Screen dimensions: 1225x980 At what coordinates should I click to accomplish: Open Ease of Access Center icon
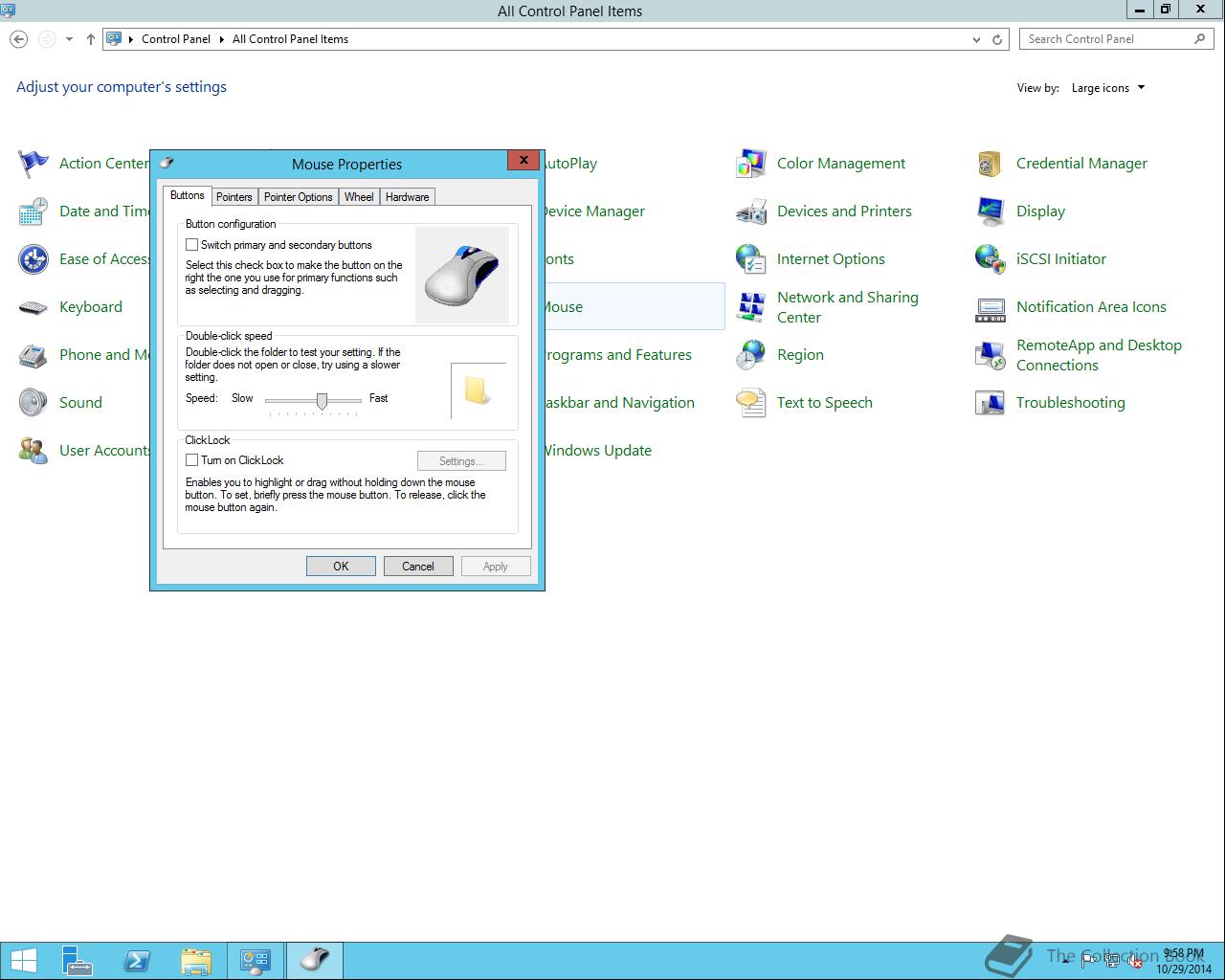[33, 259]
